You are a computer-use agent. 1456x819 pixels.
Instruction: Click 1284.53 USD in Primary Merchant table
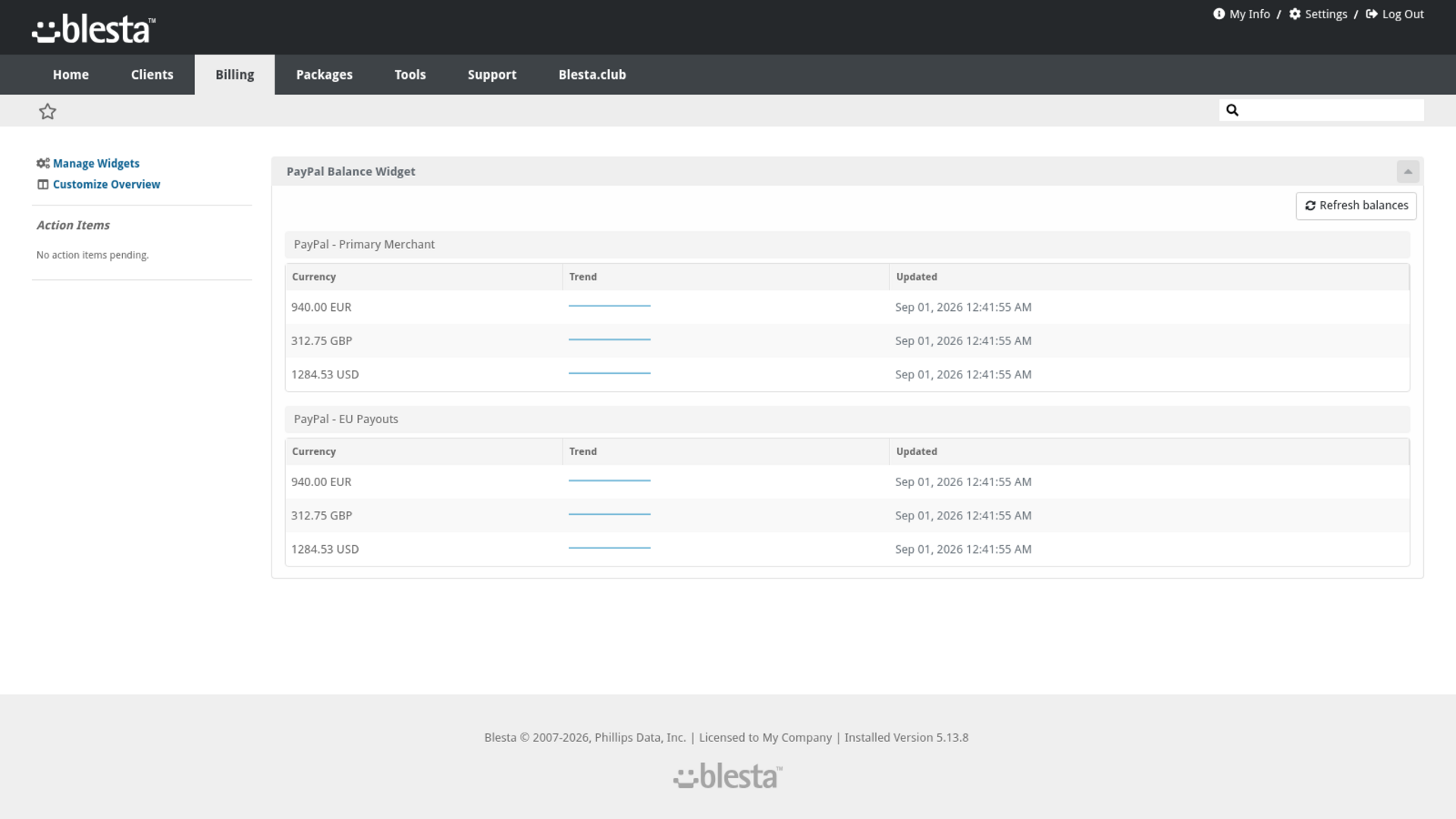[325, 375]
